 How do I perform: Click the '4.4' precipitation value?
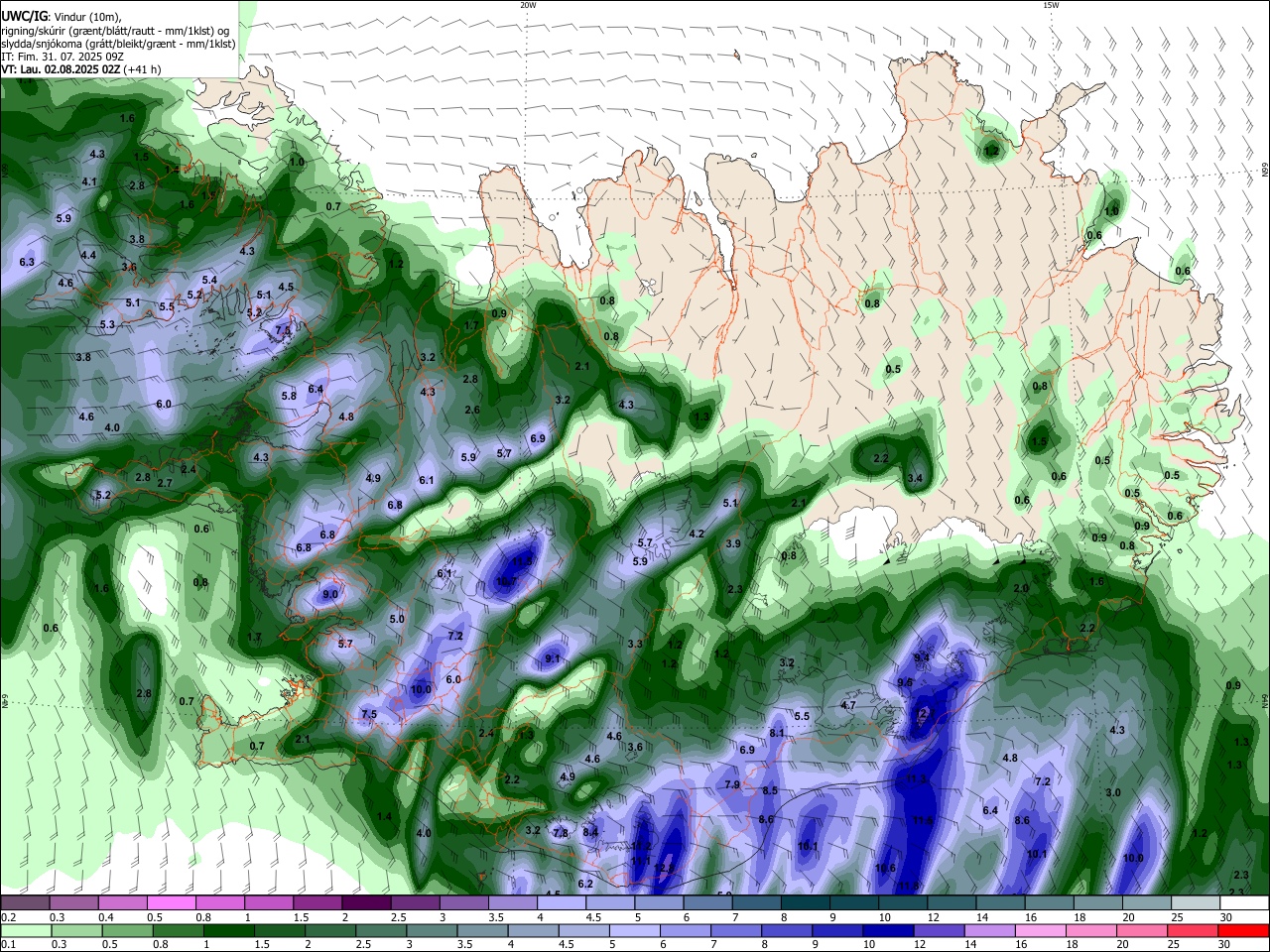point(88,255)
